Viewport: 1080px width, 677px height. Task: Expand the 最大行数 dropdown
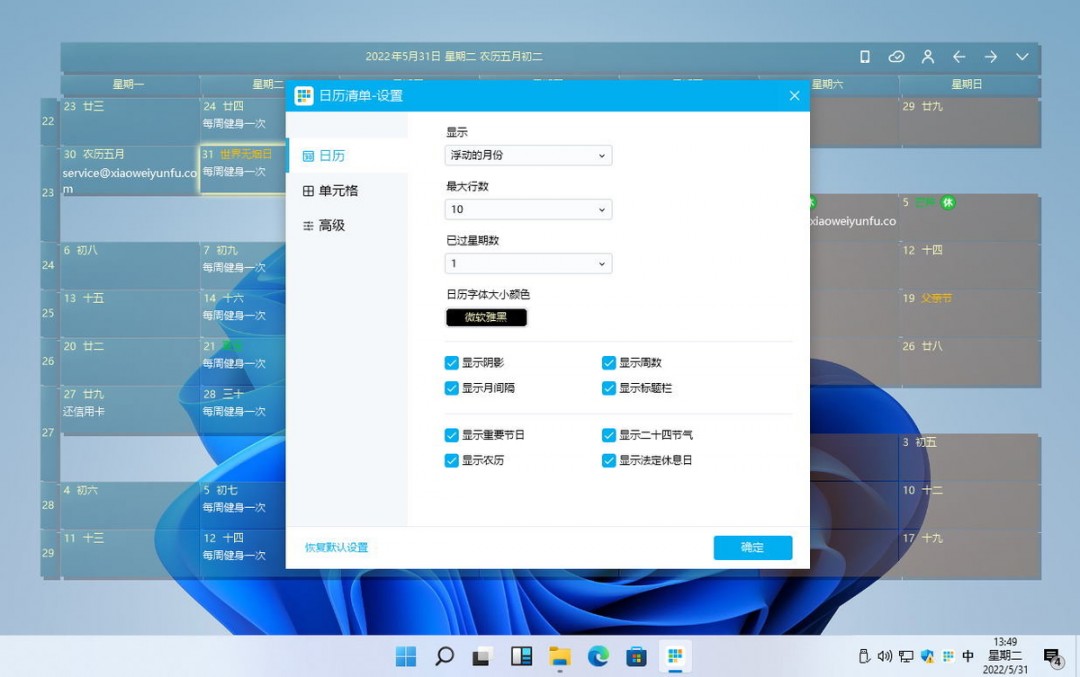pyautogui.click(x=527, y=209)
